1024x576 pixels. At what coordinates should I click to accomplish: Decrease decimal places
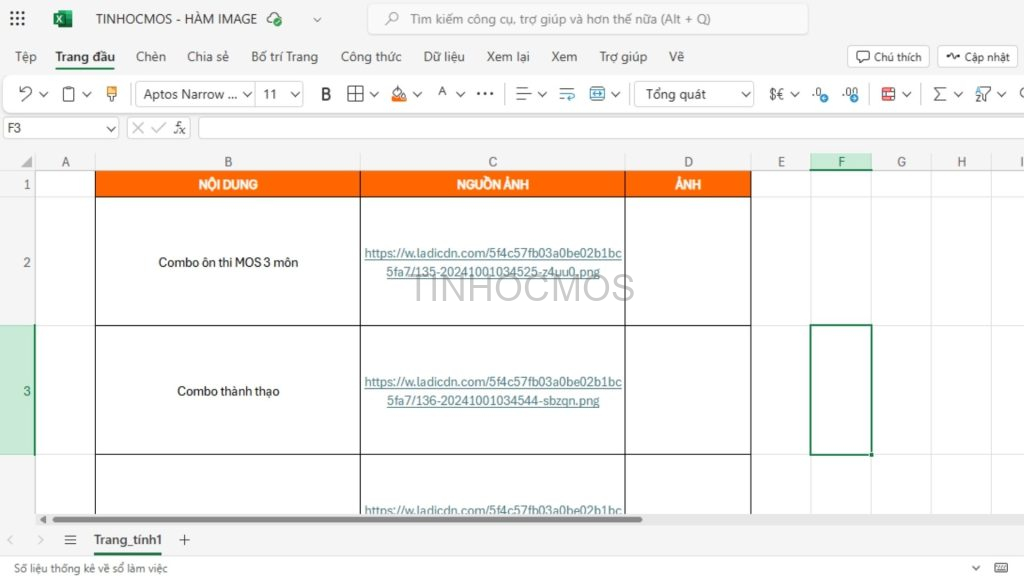point(820,95)
